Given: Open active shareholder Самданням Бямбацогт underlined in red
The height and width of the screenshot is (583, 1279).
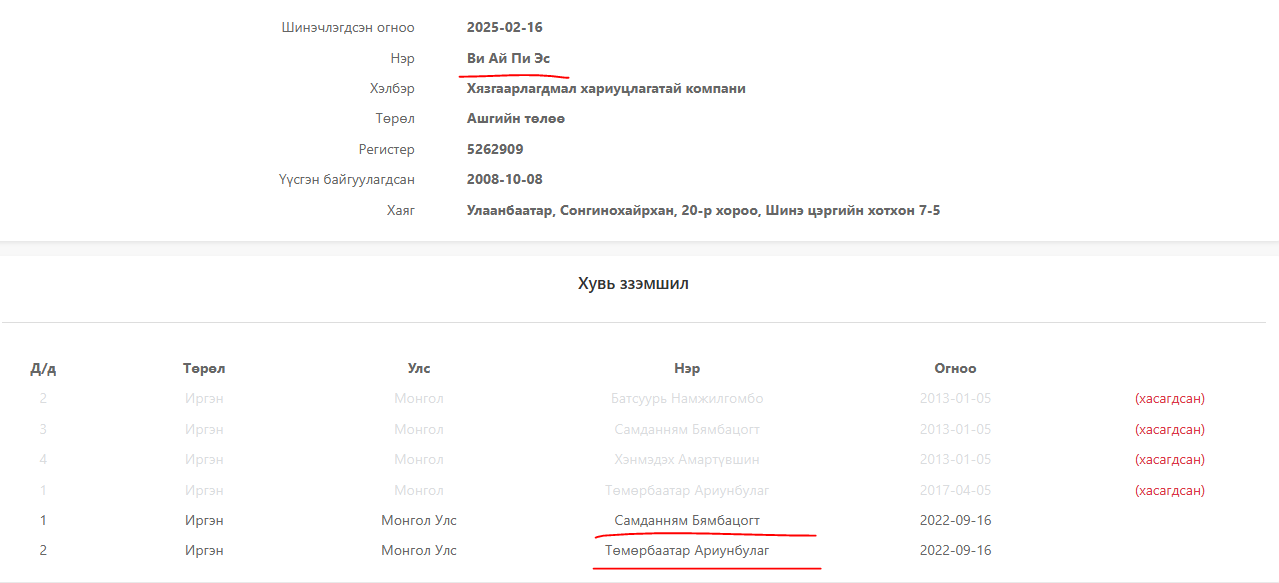Looking at the screenshot, I should point(687,520).
